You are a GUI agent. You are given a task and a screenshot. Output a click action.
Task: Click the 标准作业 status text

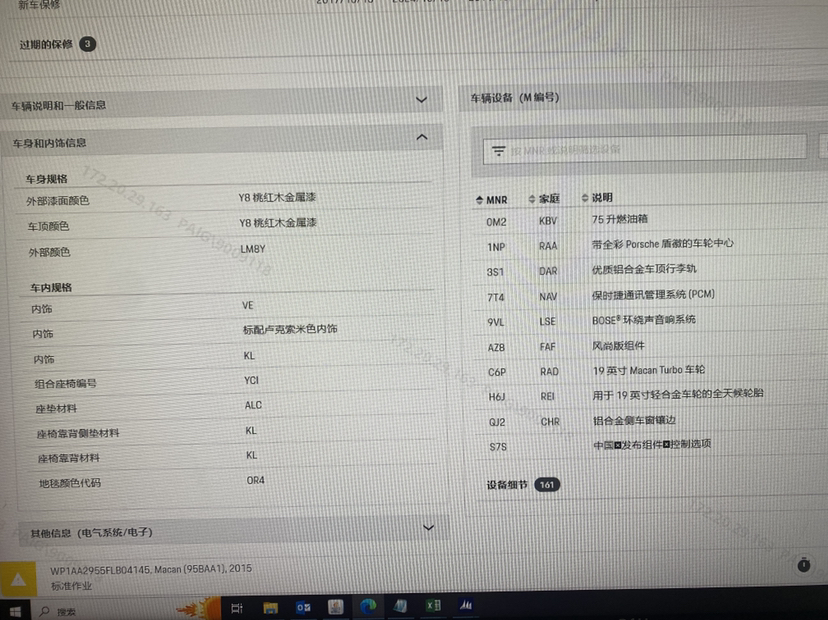71,586
